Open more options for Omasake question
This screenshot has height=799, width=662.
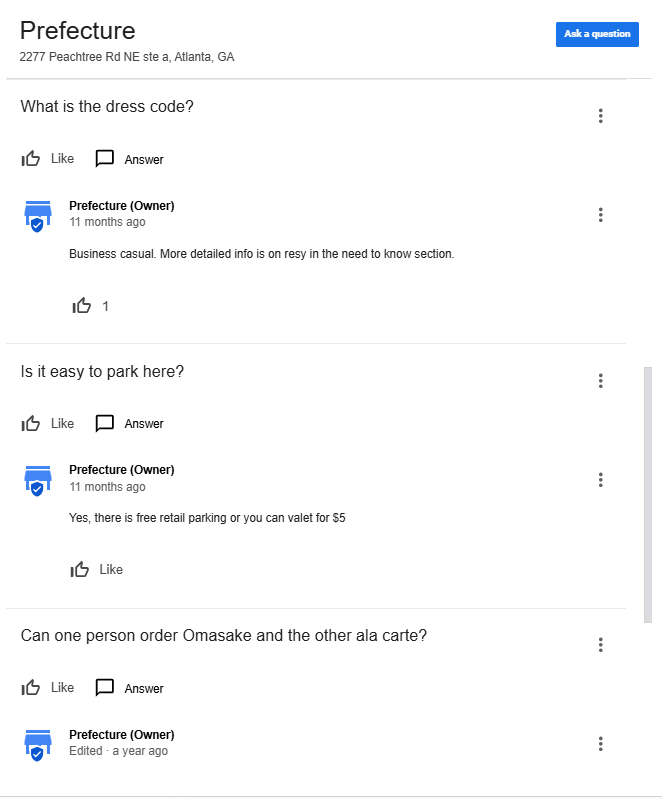point(600,645)
